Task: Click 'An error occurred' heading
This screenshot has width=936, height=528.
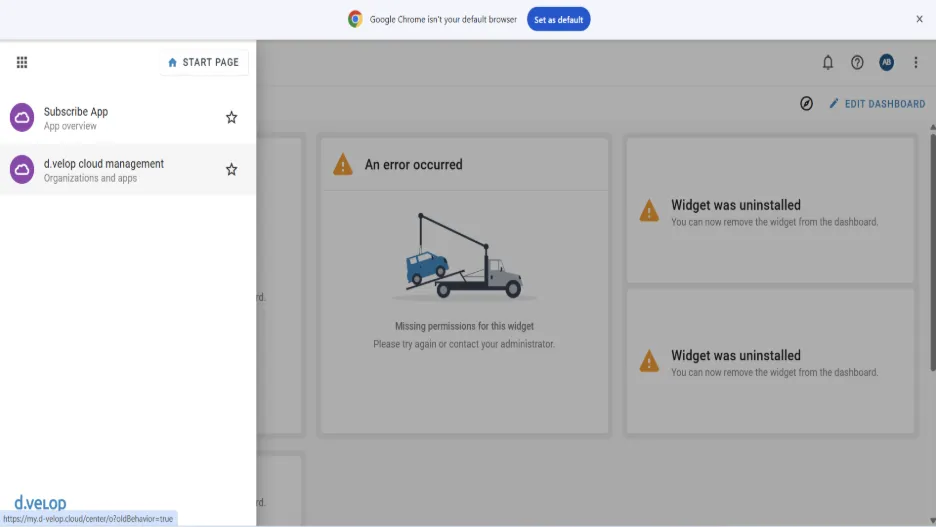Action: tap(413, 165)
